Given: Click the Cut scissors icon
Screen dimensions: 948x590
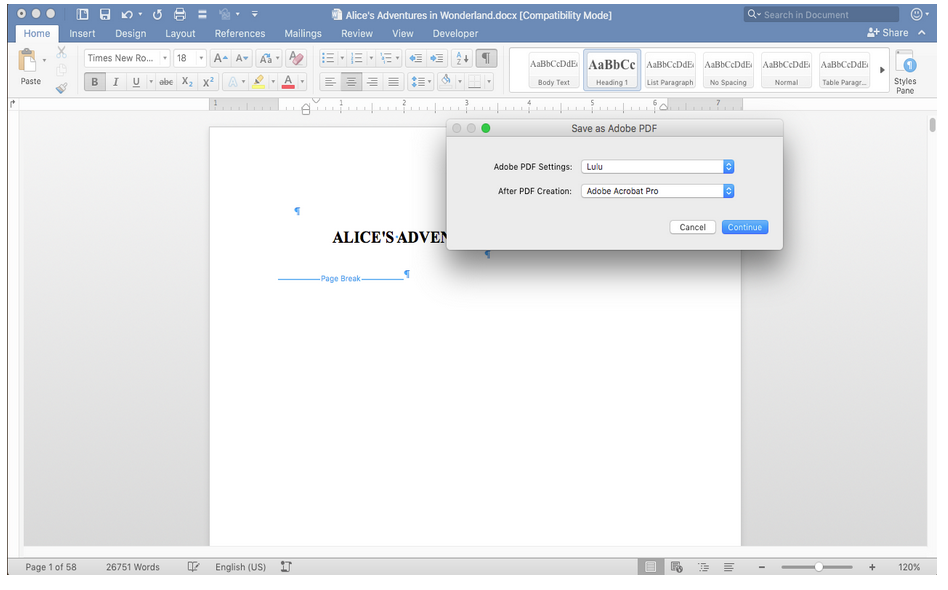Looking at the screenshot, I should (61, 53).
